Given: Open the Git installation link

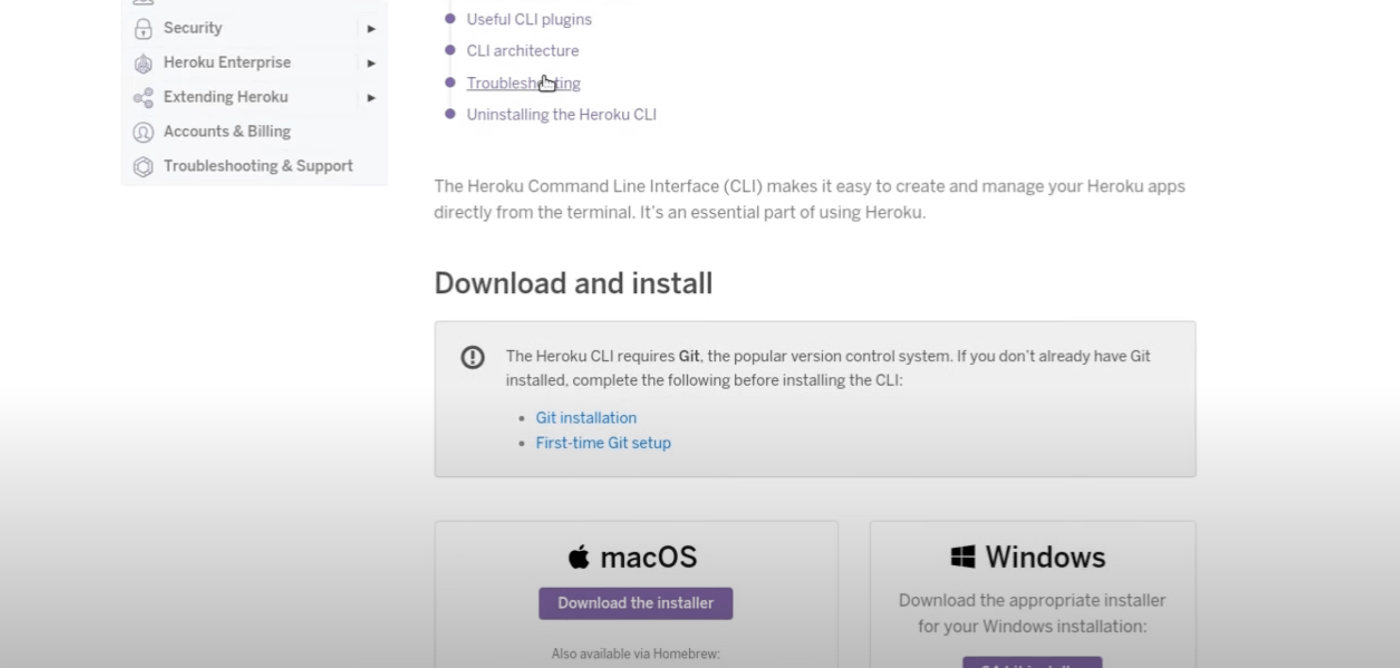Looking at the screenshot, I should (586, 418).
